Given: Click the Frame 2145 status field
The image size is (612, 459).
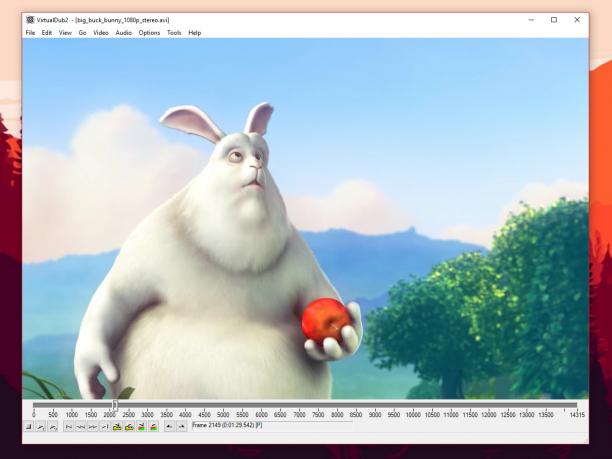Looking at the screenshot, I should (272, 426).
